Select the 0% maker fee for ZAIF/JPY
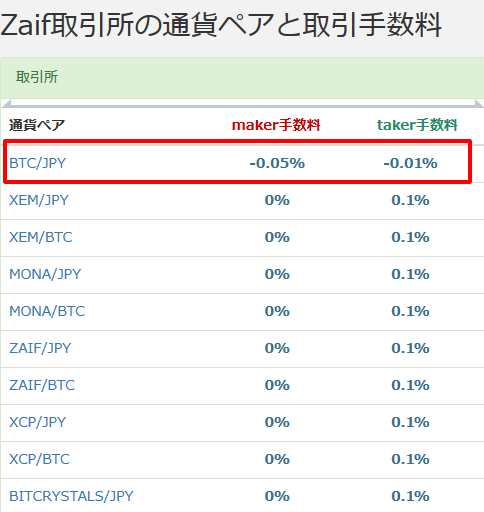This screenshot has height=512, width=484. point(277,348)
